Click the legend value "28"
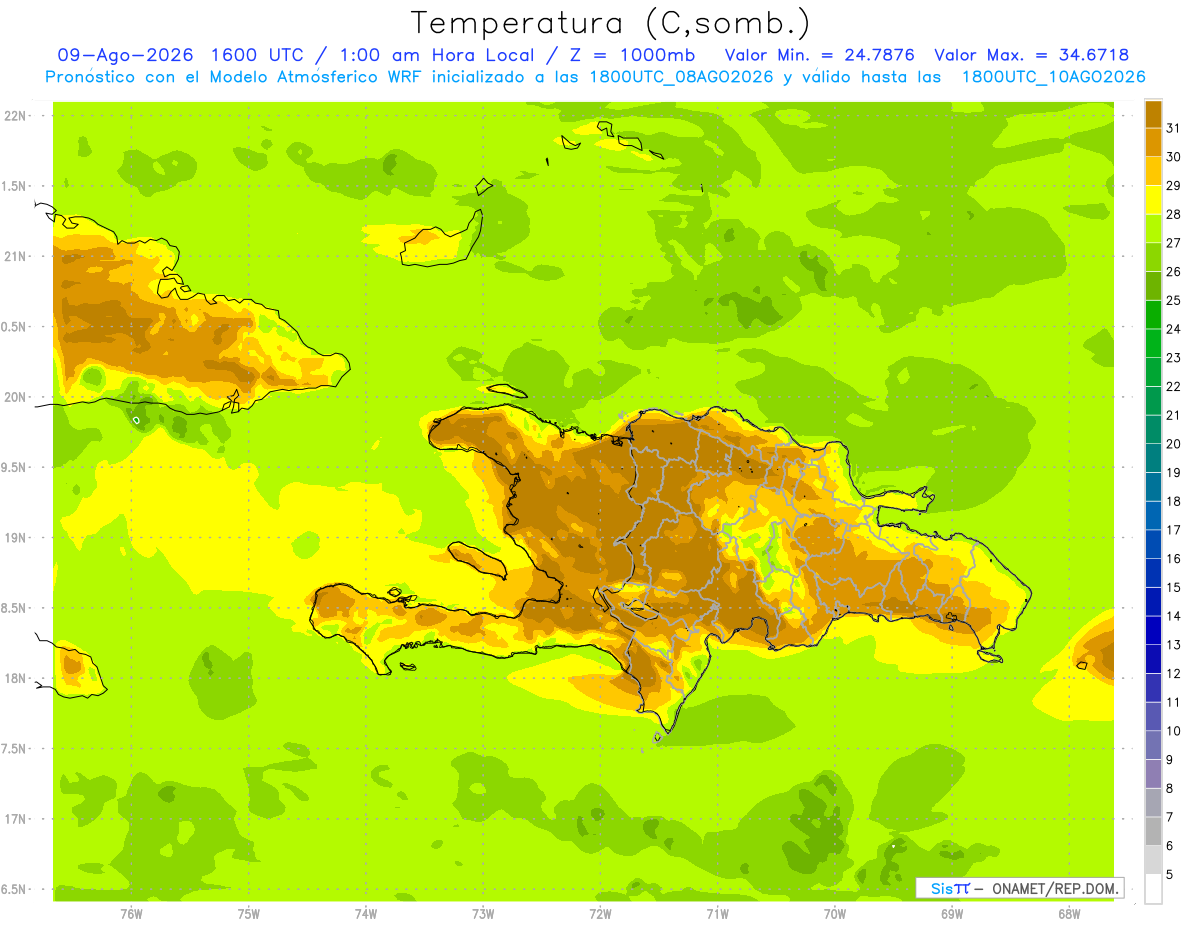1200x927 pixels. pos(1174,214)
